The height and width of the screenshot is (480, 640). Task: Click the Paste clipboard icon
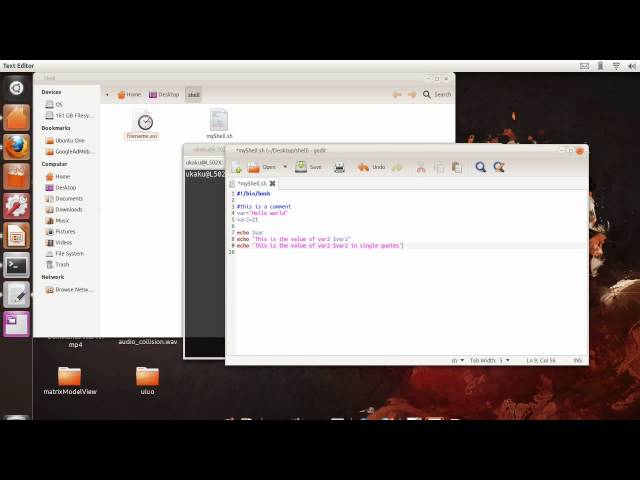(457, 167)
